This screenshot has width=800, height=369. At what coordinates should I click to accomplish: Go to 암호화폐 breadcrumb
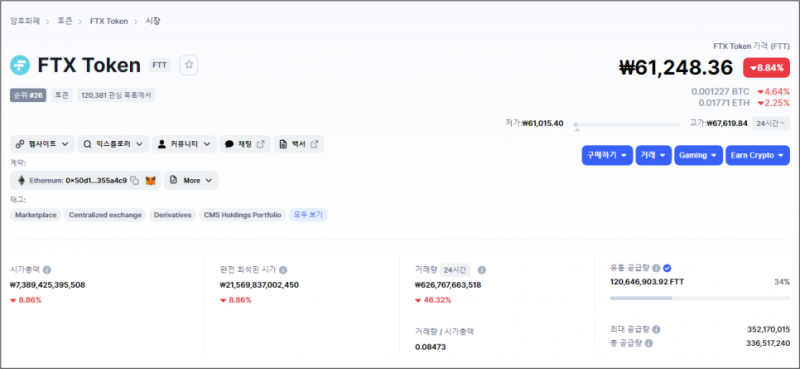[25, 21]
